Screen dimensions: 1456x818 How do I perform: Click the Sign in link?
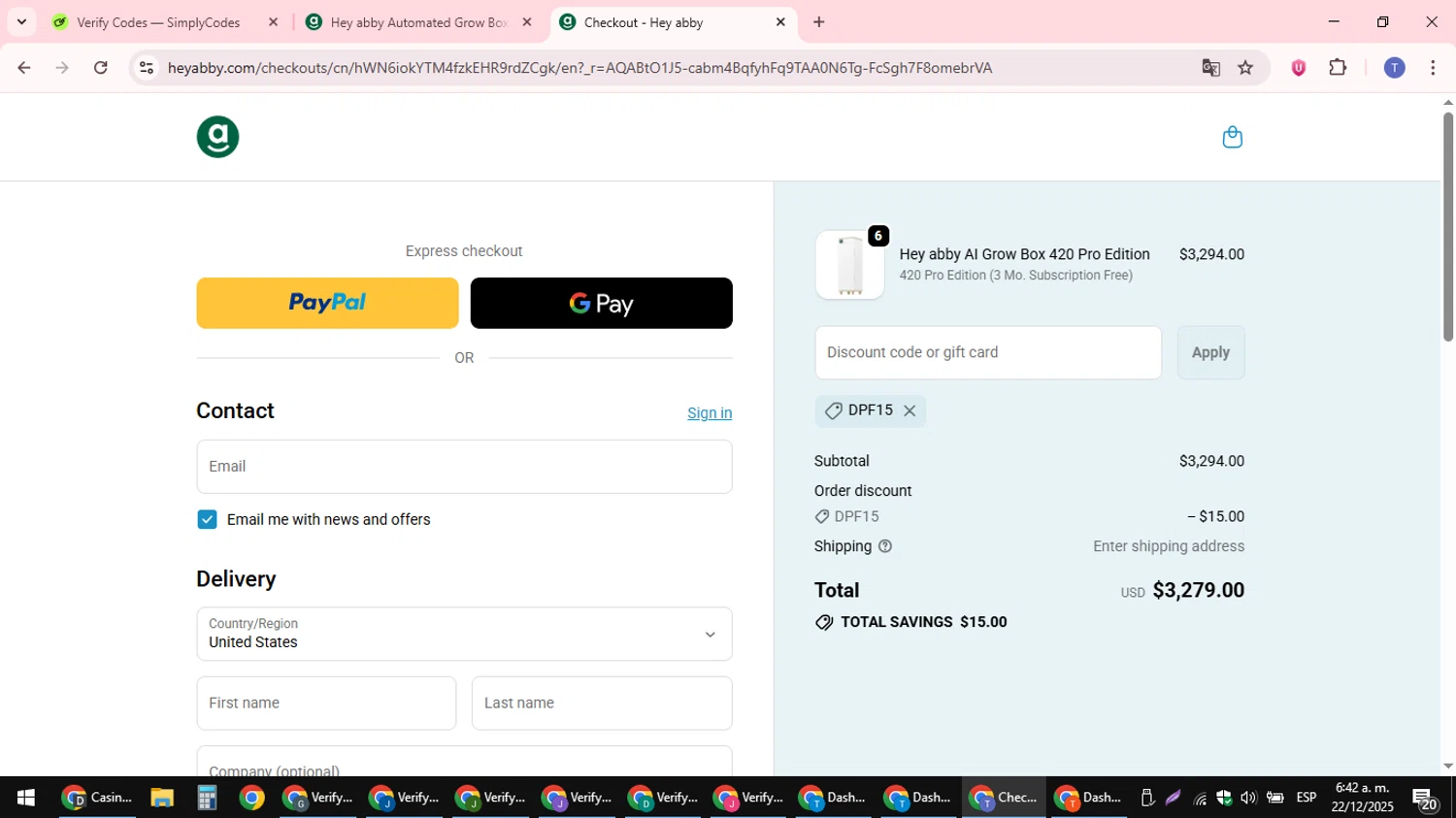(x=710, y=413)
